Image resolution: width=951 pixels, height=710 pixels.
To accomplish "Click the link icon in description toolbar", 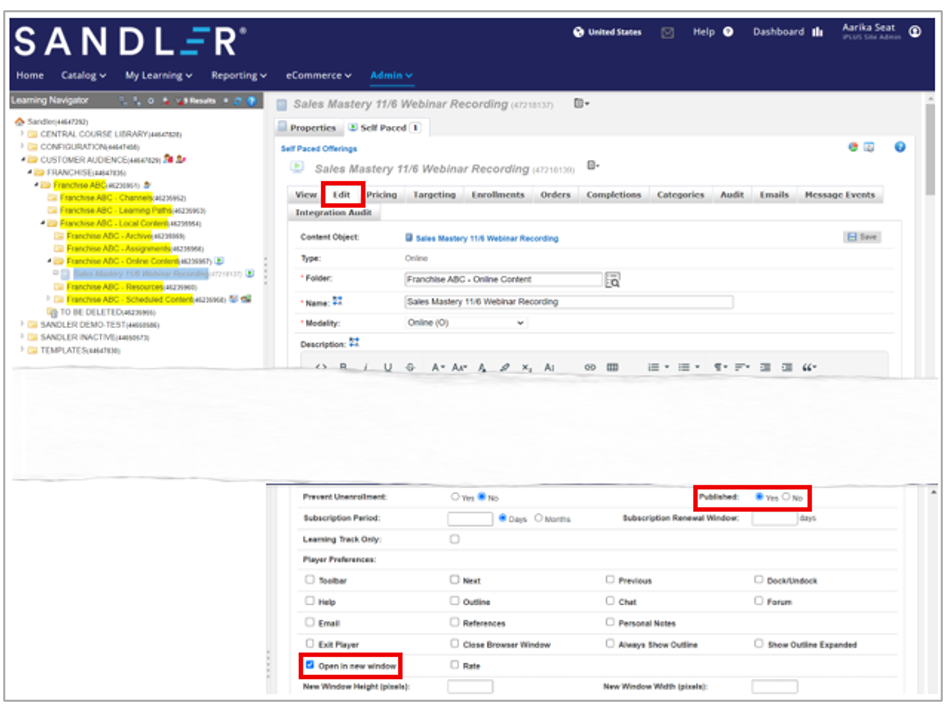I will point(589,367).
